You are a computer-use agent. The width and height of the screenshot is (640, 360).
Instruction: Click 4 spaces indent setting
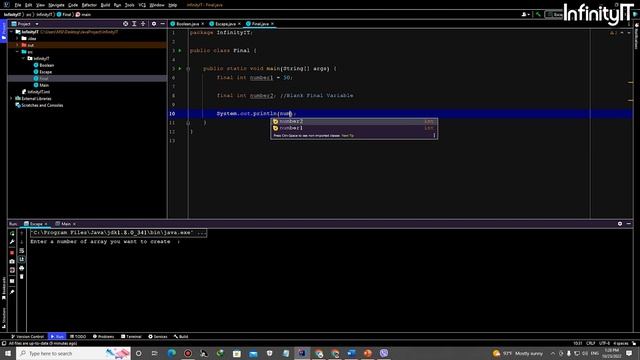click(620, 343)
